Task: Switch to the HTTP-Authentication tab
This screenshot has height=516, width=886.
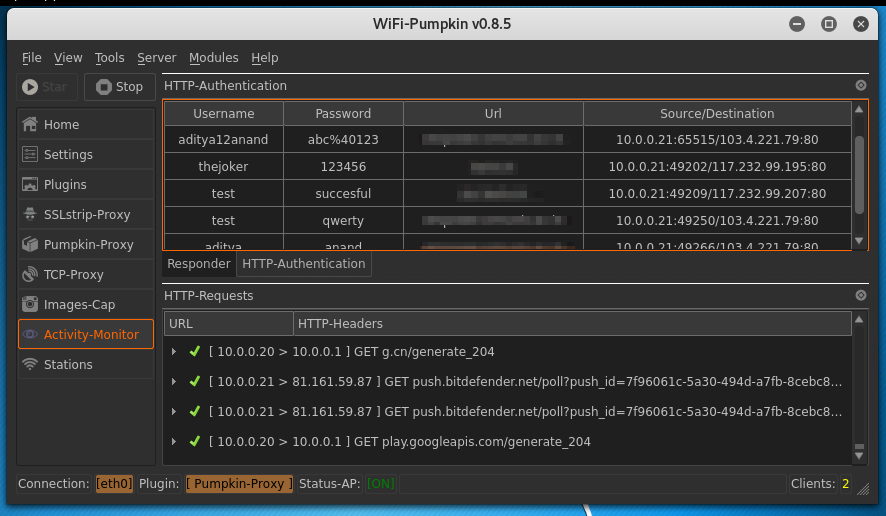Action: click(303, 264)
